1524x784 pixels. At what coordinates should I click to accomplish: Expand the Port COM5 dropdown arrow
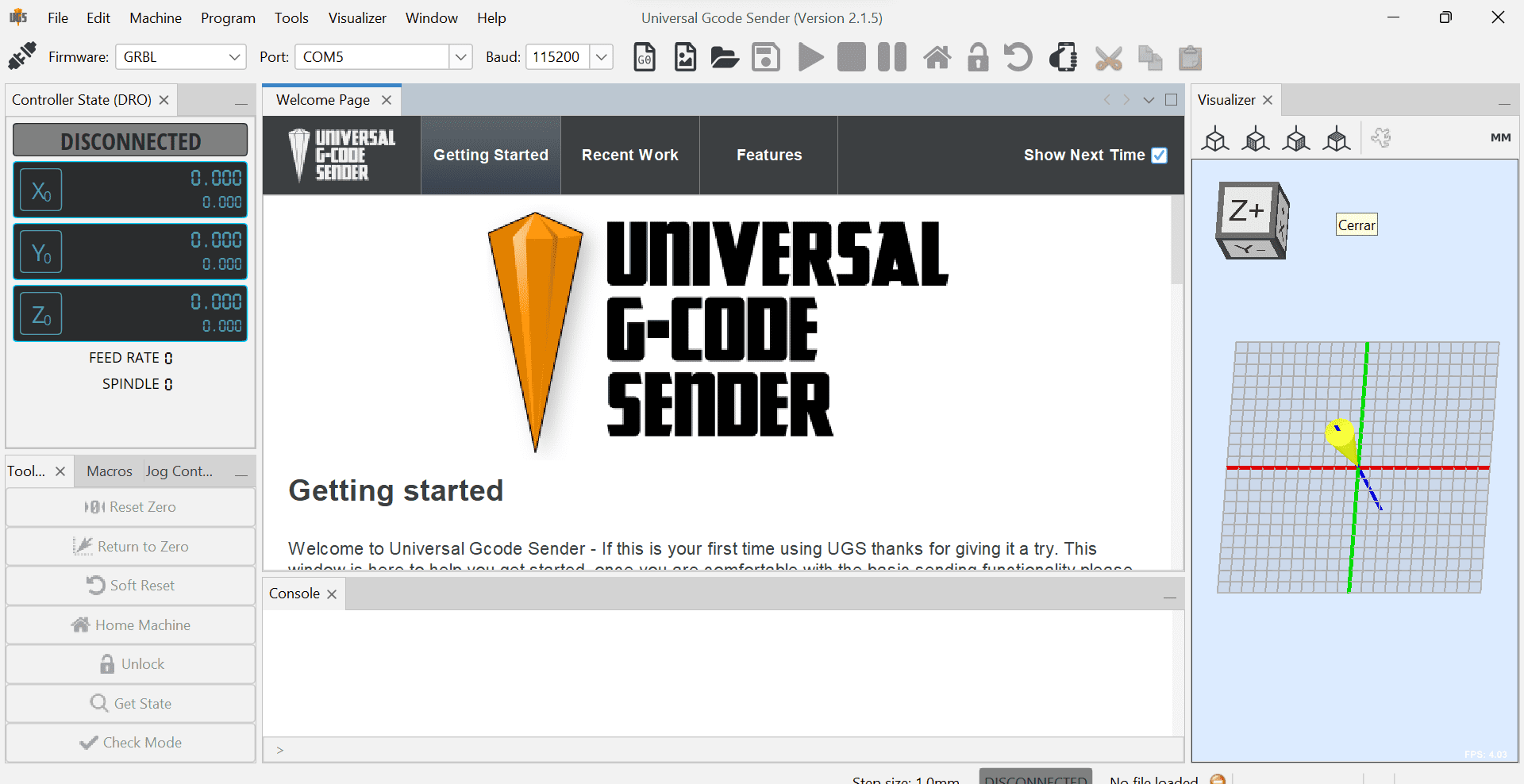460,57
